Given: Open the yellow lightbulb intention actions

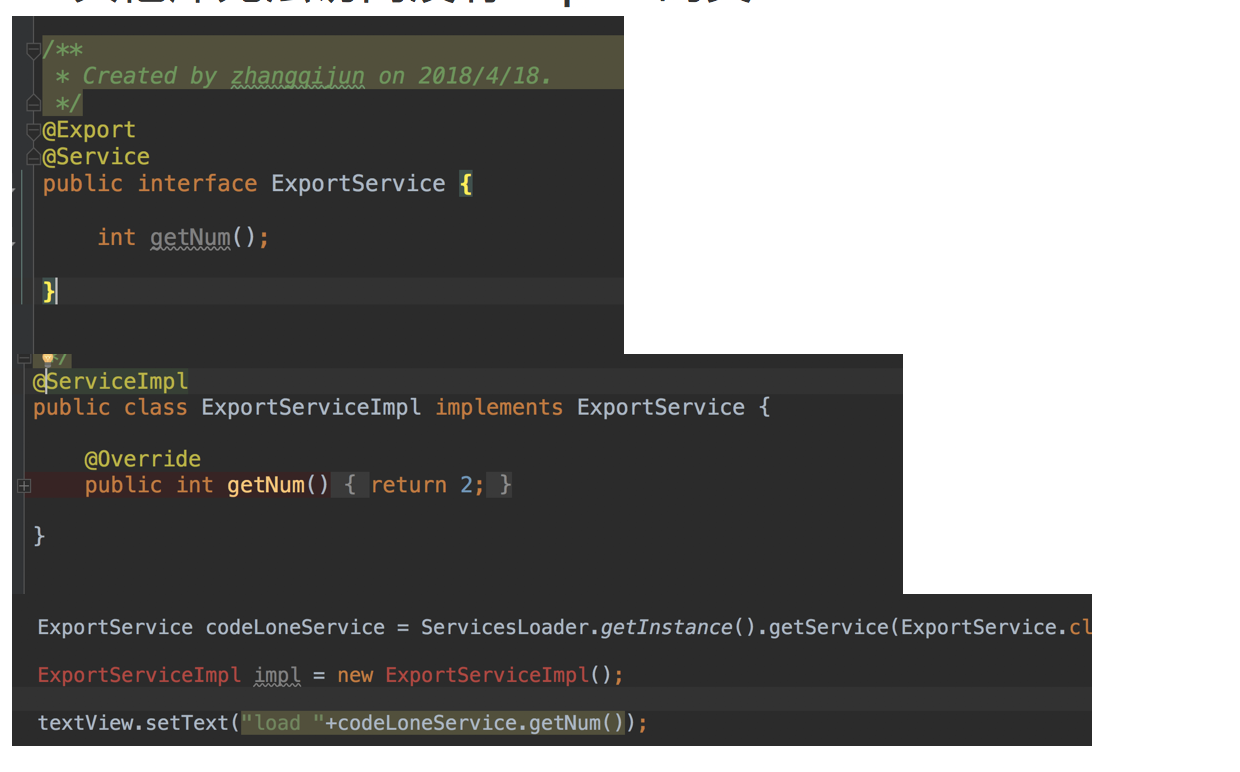Looking at the screenshot, I should [47, 359].
